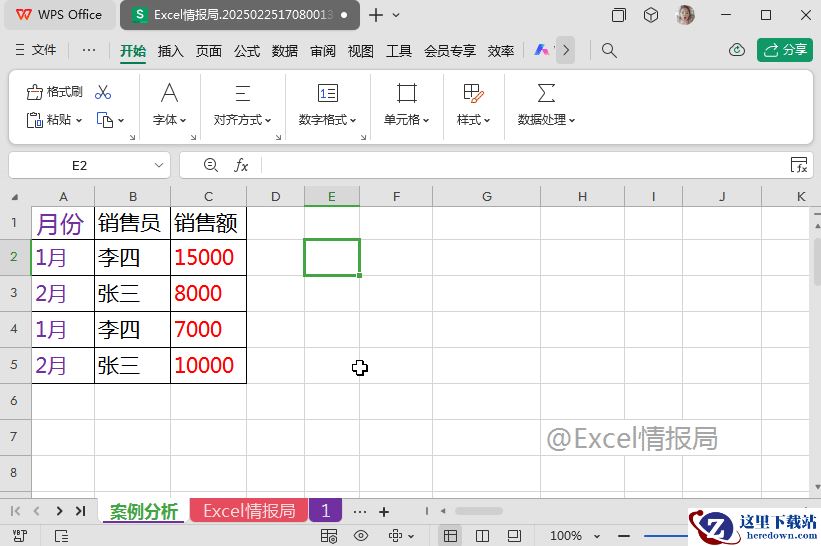
Task: Click the Name Box showing E2
Action: 90,165
